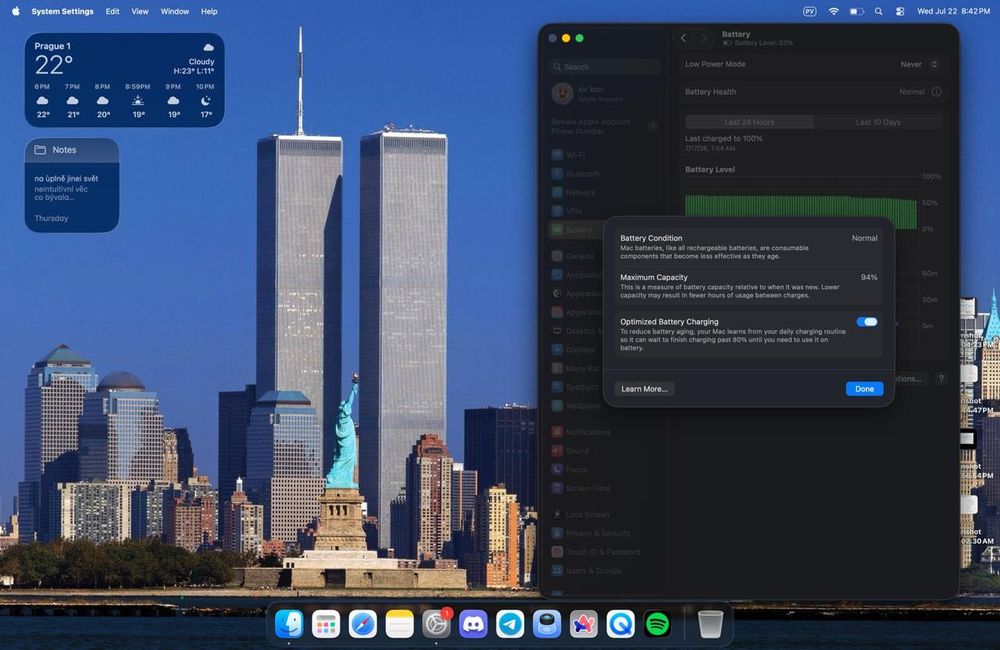Click the Done button

pyautogui.click(x=864, y=388)
